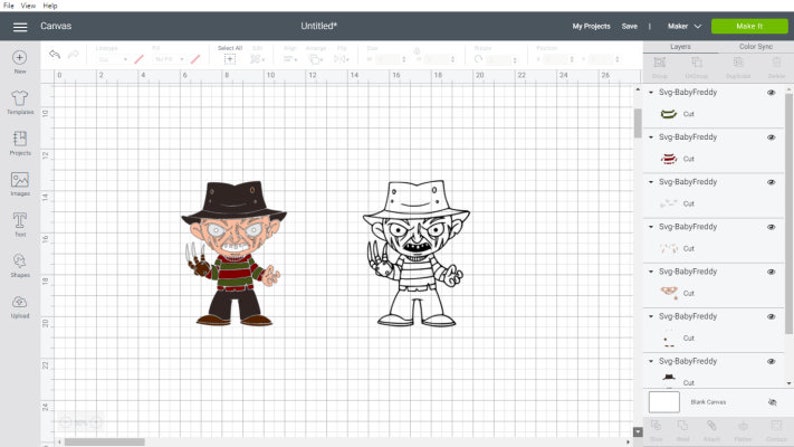Click the Redo arrow
Viewport: 794px width, 447px height.
click(x=73, y=54)
